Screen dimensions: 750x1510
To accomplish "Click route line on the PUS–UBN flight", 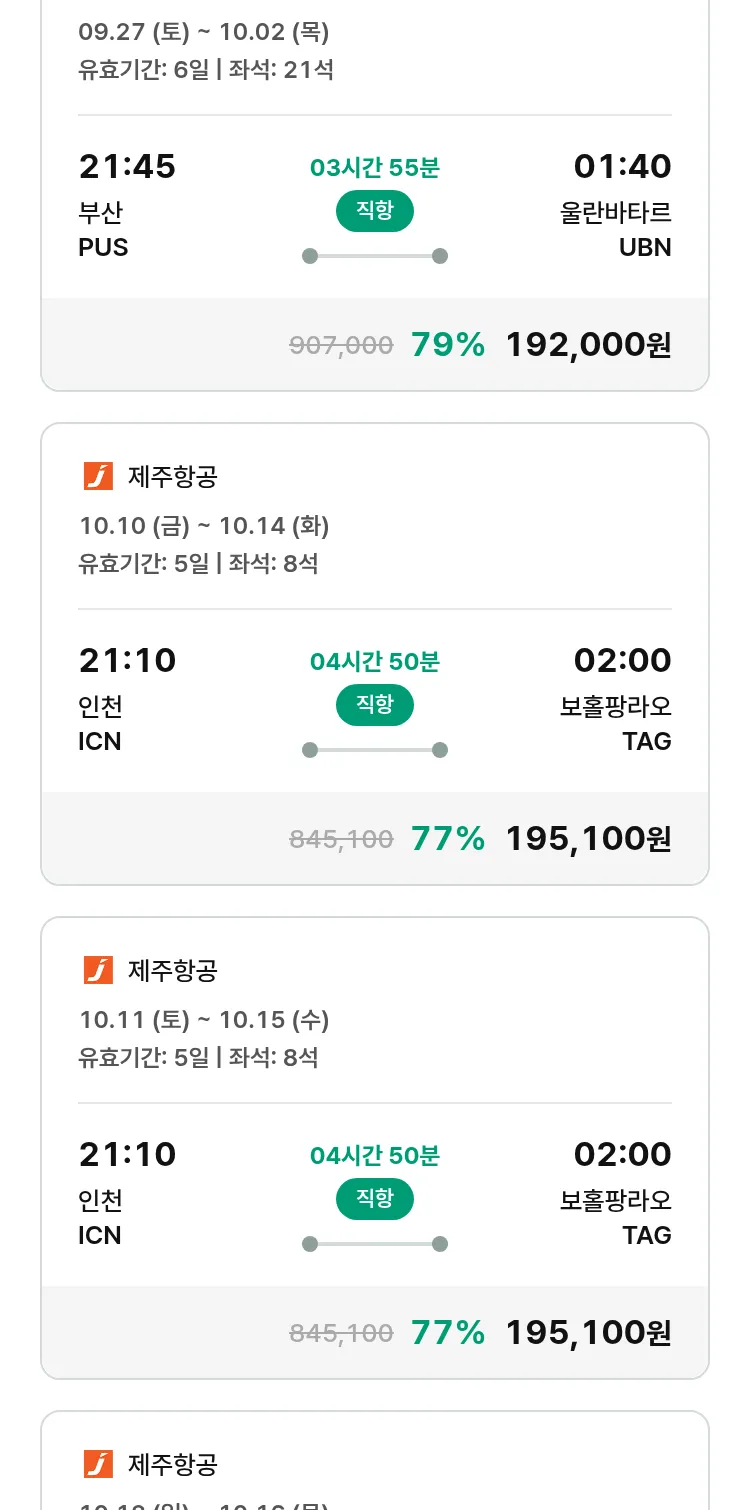I will (x=374, y=256).
